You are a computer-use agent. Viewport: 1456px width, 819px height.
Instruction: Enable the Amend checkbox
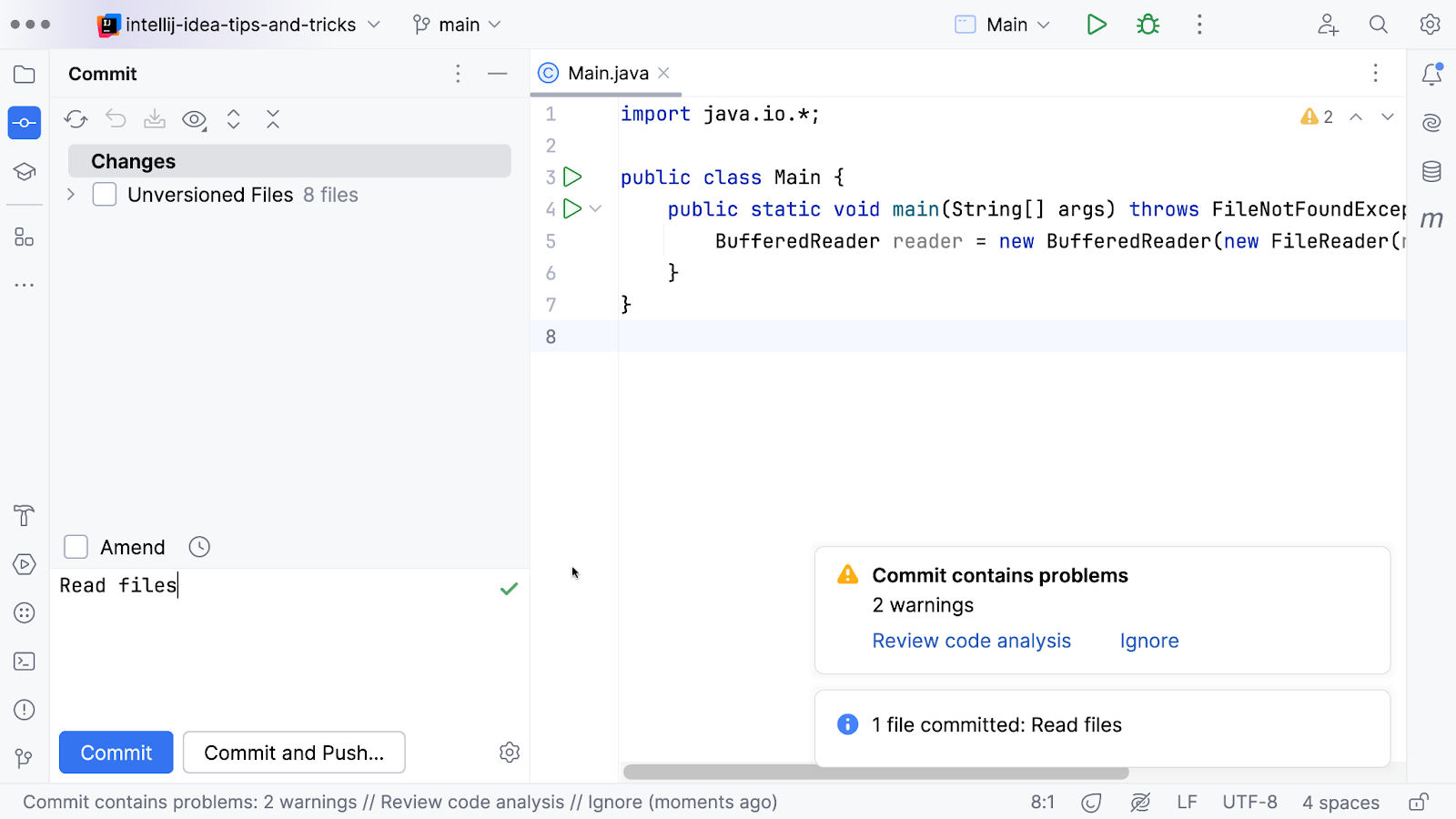[76, 547]
